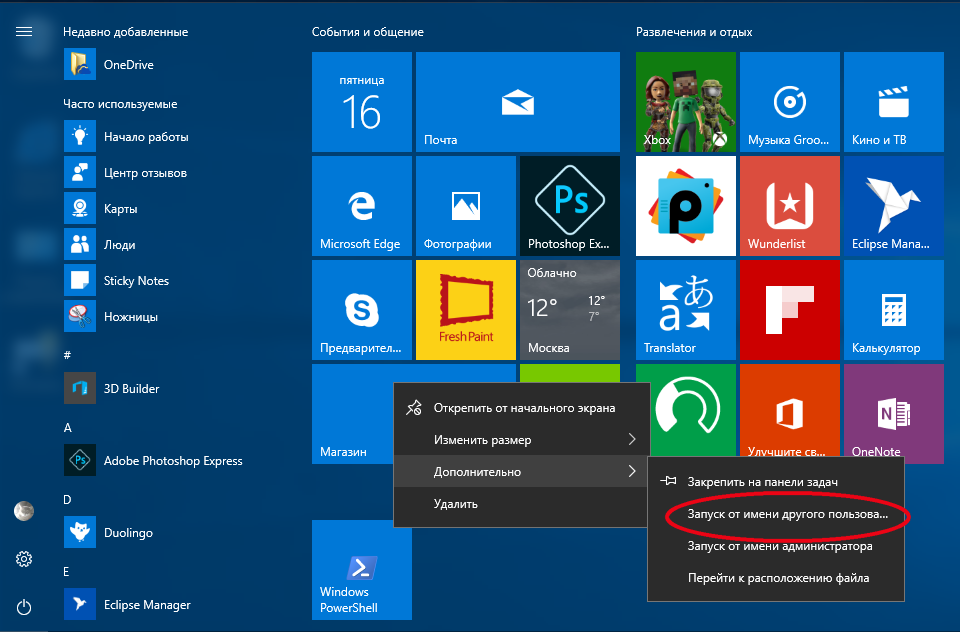
Task: Choose 'Запуск от имени администратора'
Action: (x=779, y=546)
